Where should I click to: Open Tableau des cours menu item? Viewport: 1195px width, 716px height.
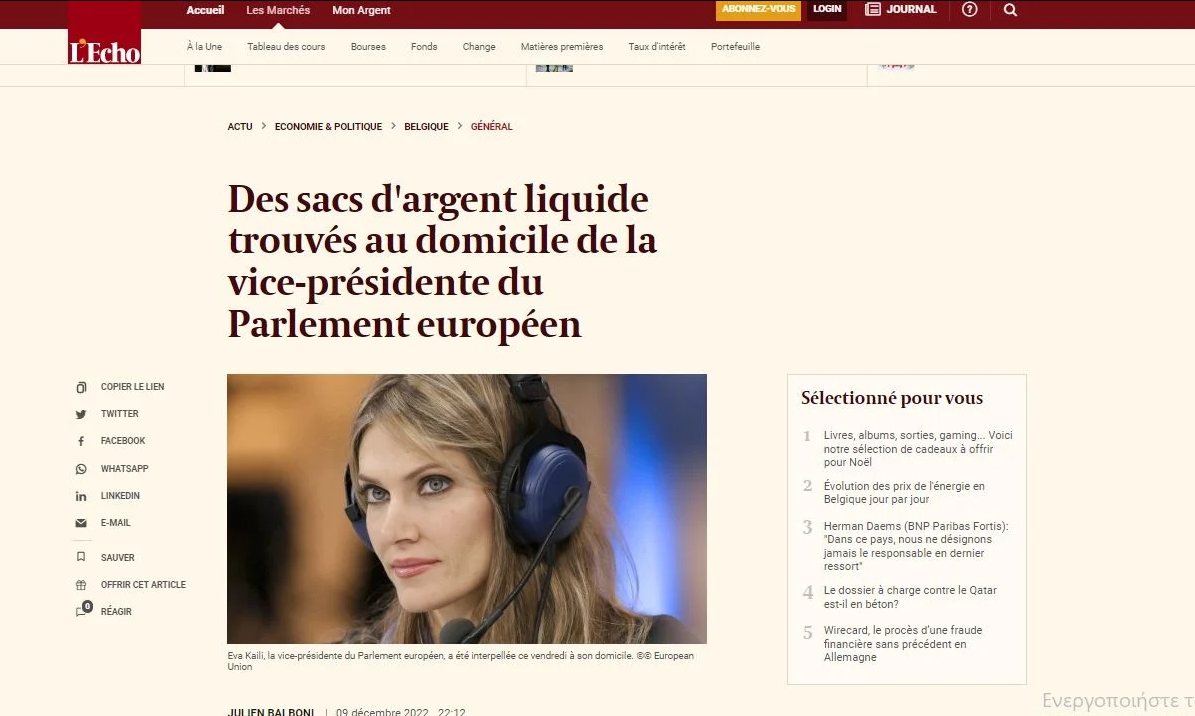(x=286, y=47)
